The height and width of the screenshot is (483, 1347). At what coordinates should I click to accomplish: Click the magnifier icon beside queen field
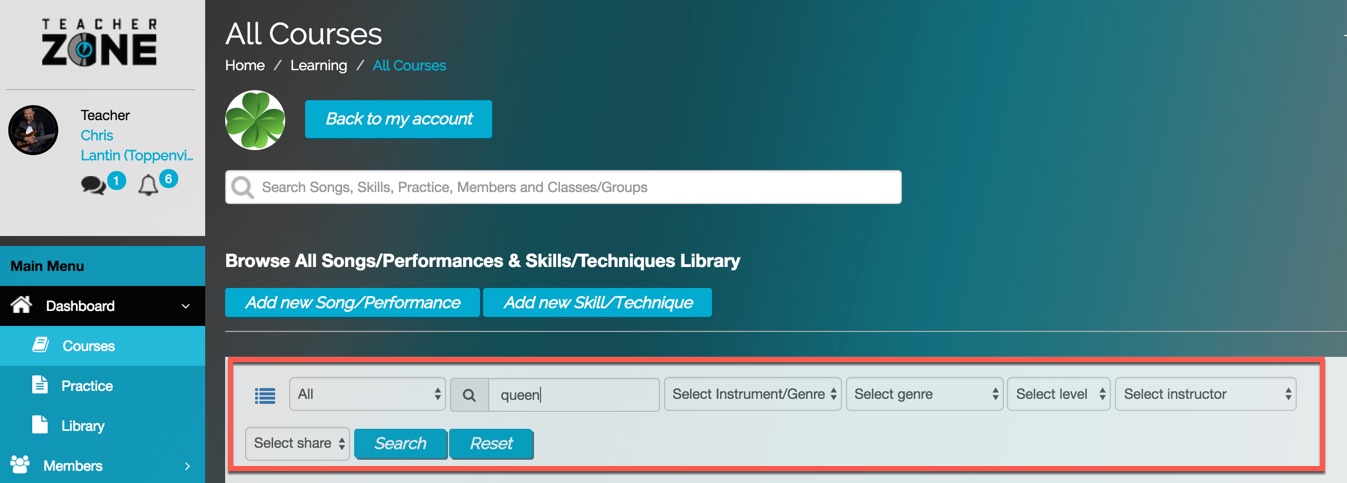click(469, 395)
